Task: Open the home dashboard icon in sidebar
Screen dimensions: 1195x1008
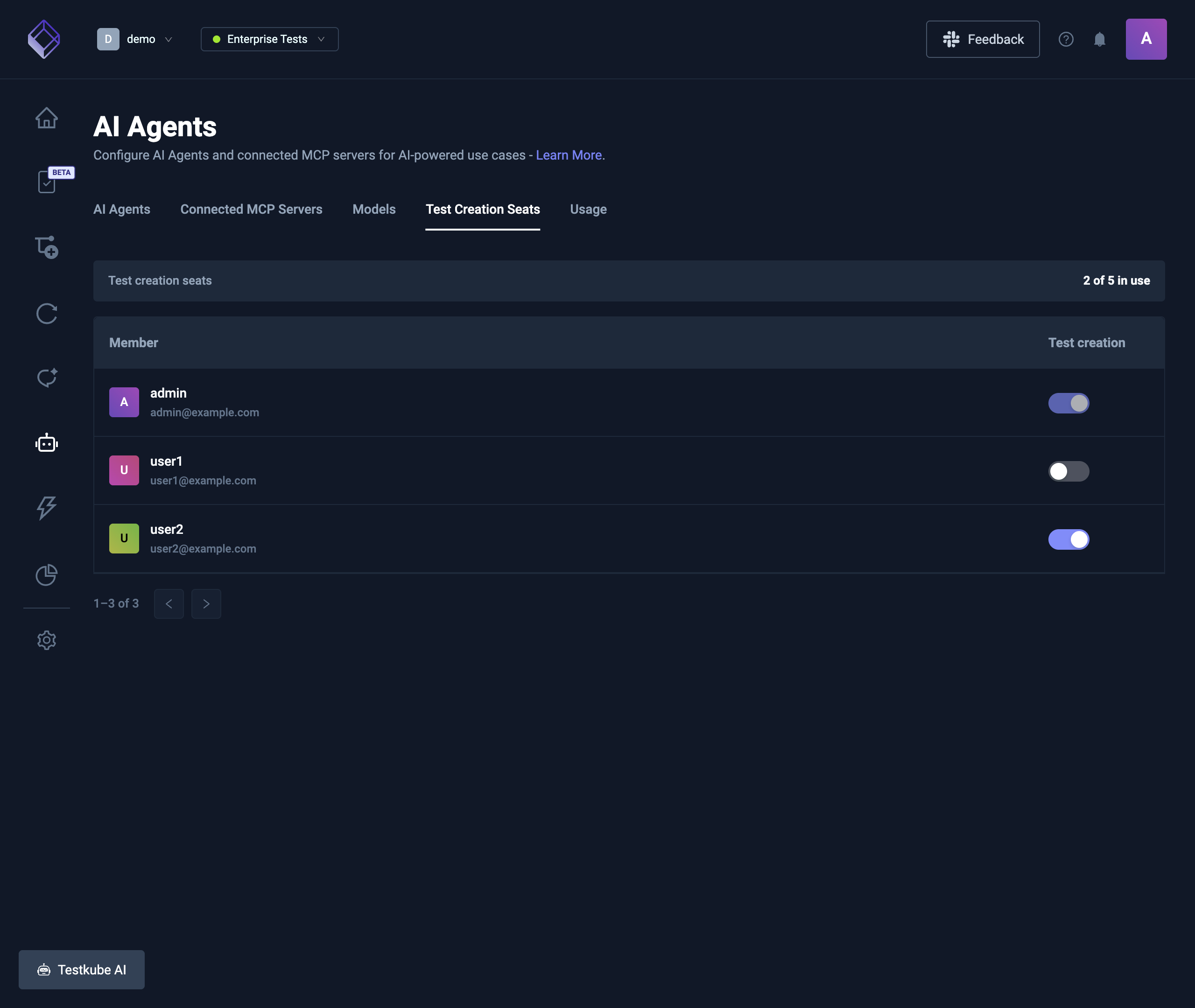Action: [x=46, y=118]
